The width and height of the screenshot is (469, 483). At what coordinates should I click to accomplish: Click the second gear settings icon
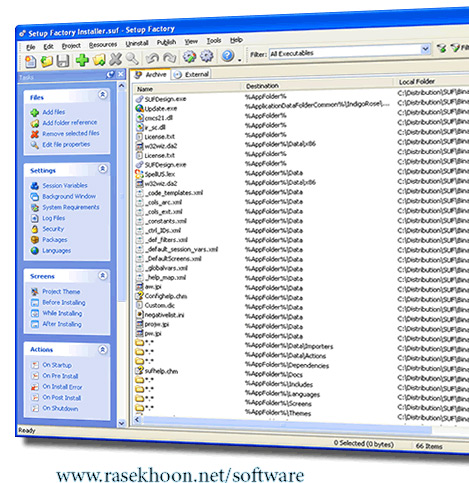click(207, 56)
